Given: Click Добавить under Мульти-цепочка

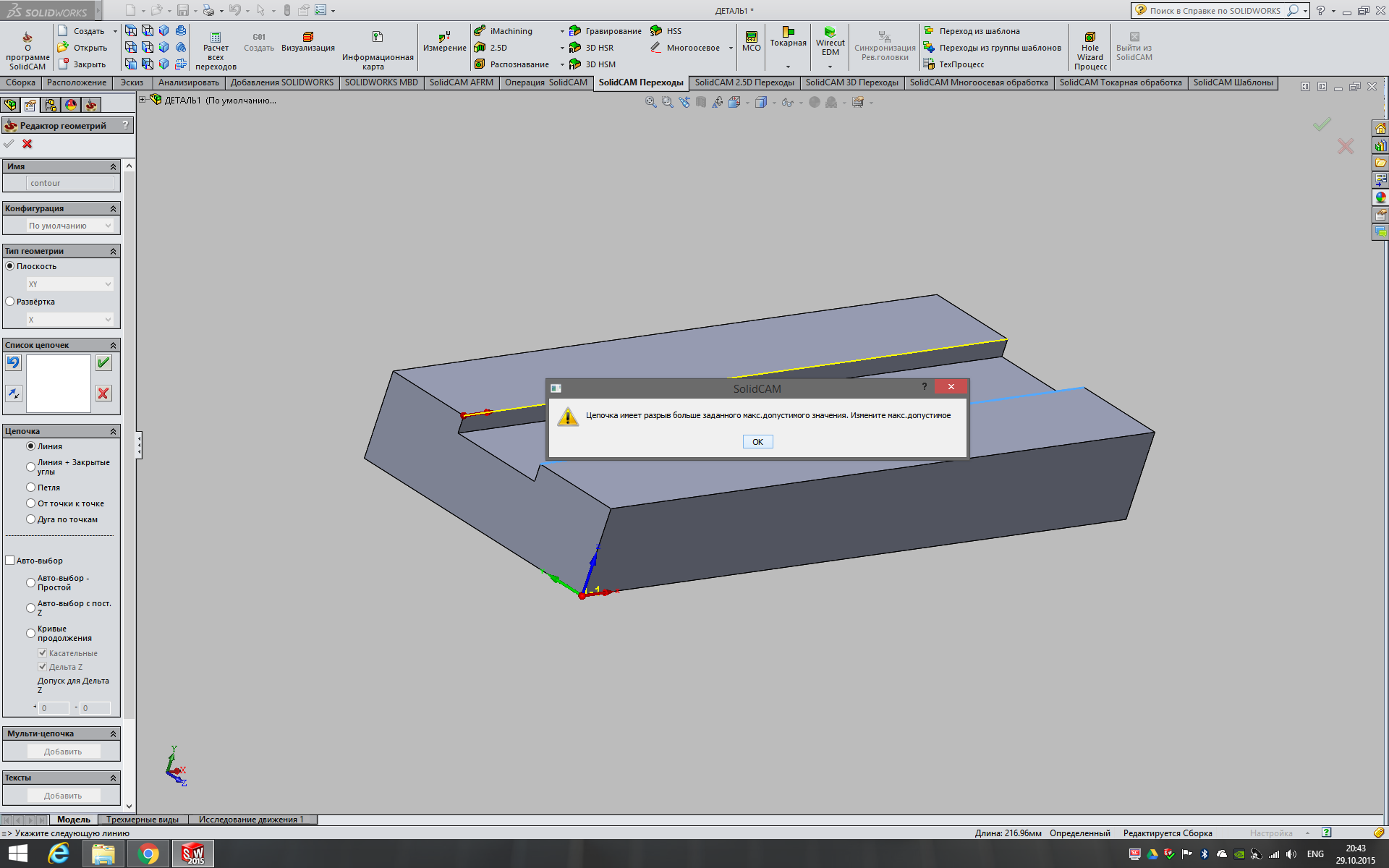Looking at the screenshot, I should pyautogui.click(x=63, y=752).
